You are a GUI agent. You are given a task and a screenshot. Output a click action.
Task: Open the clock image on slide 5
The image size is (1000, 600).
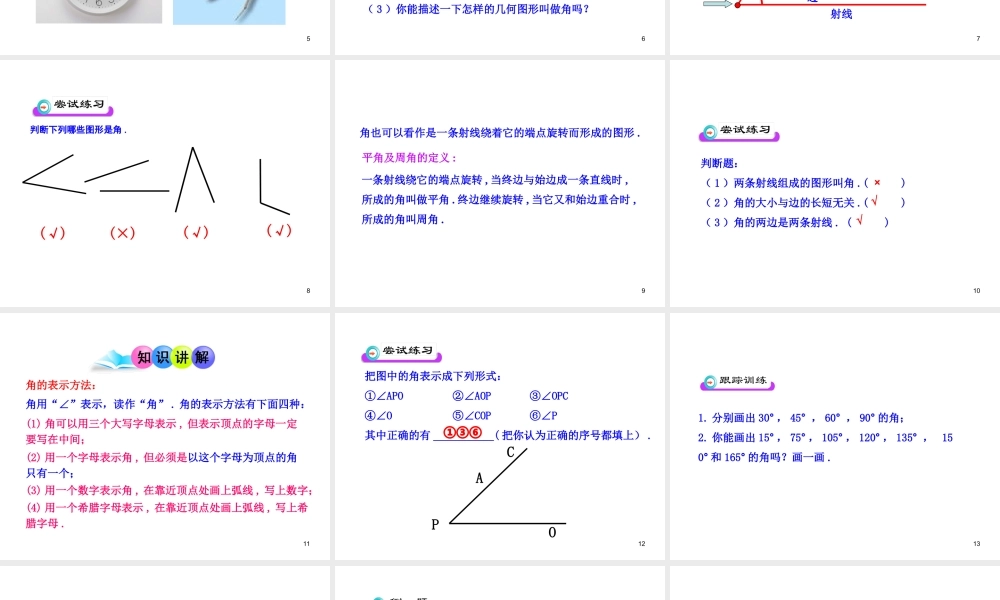[98, 12]
